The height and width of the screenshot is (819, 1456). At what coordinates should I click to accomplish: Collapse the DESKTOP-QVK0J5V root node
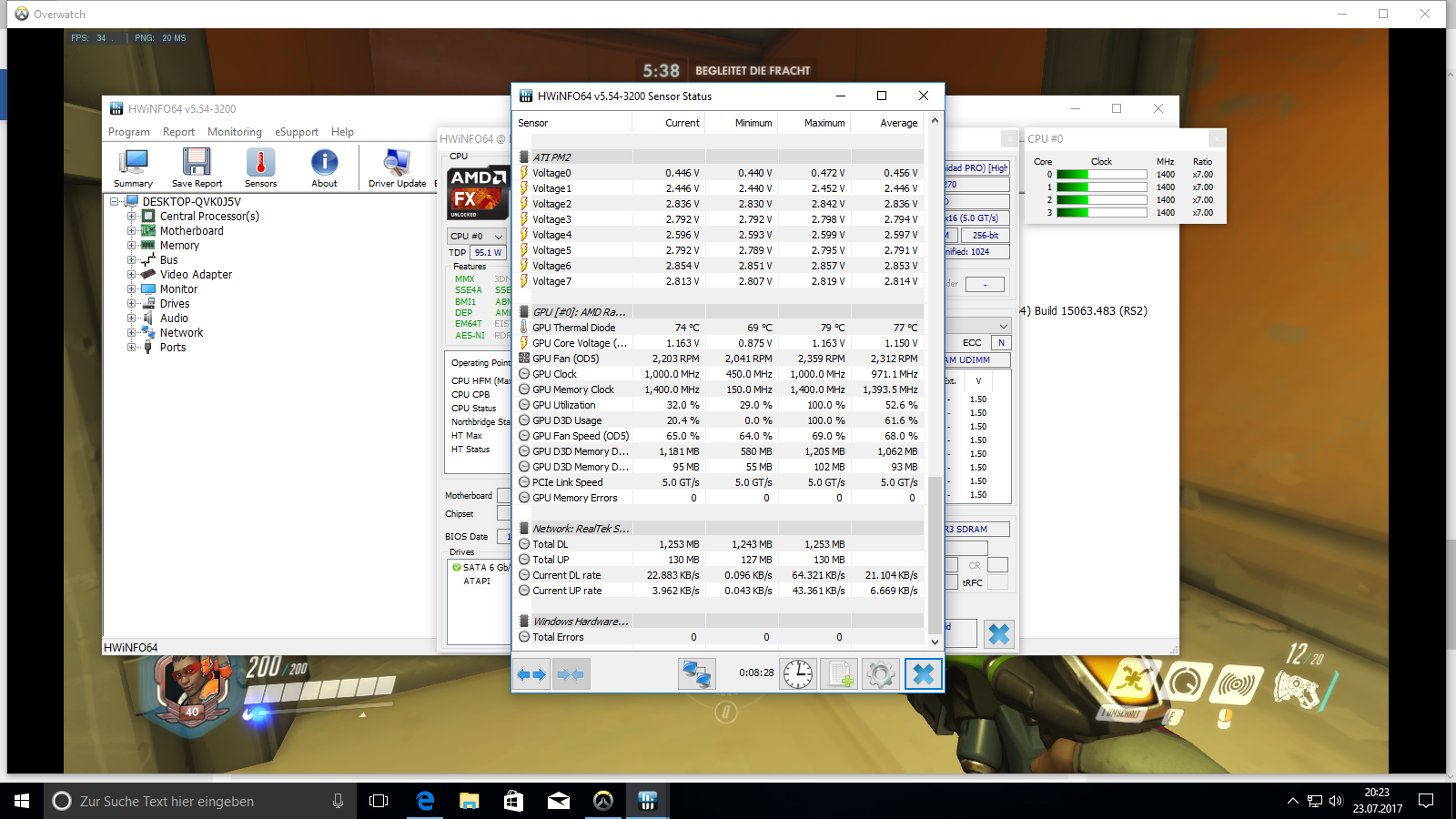click(115, 202)
